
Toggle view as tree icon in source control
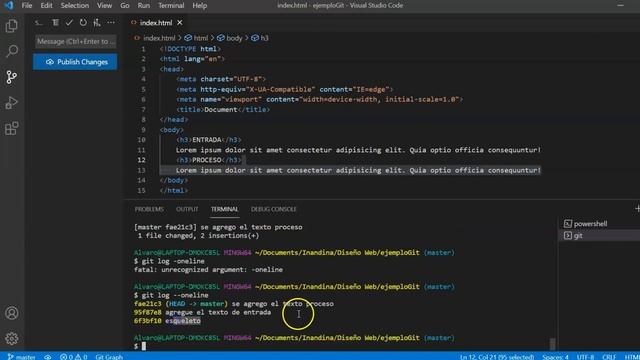click(55, 22)
